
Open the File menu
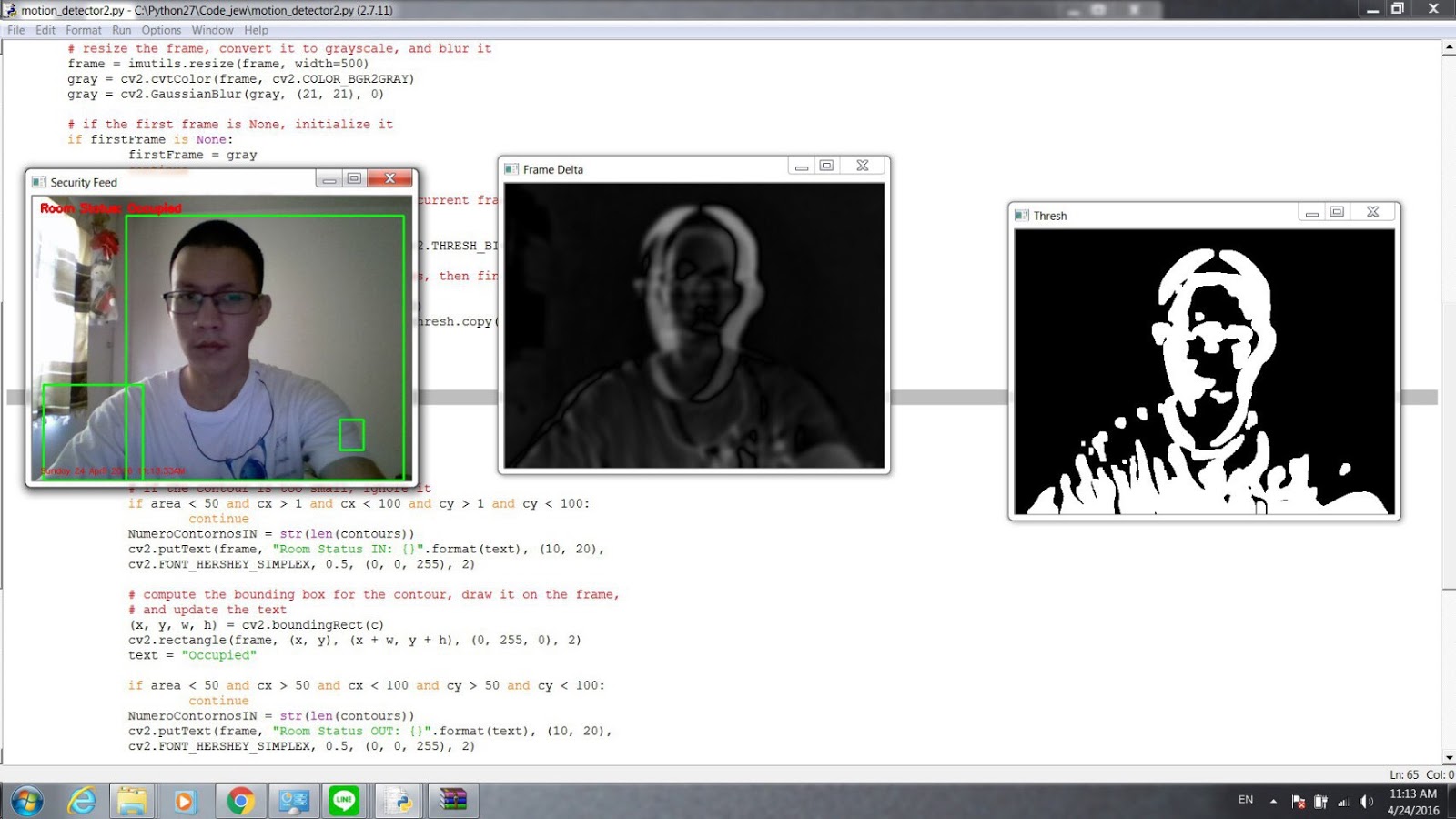[15, 30]
